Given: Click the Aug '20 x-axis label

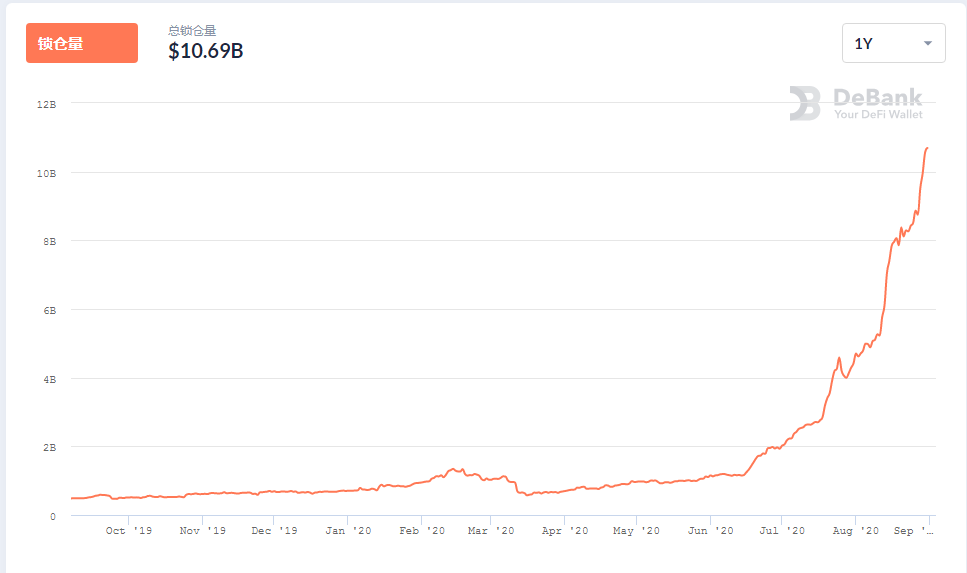Looking at the screenshot, I should point(855,531).
